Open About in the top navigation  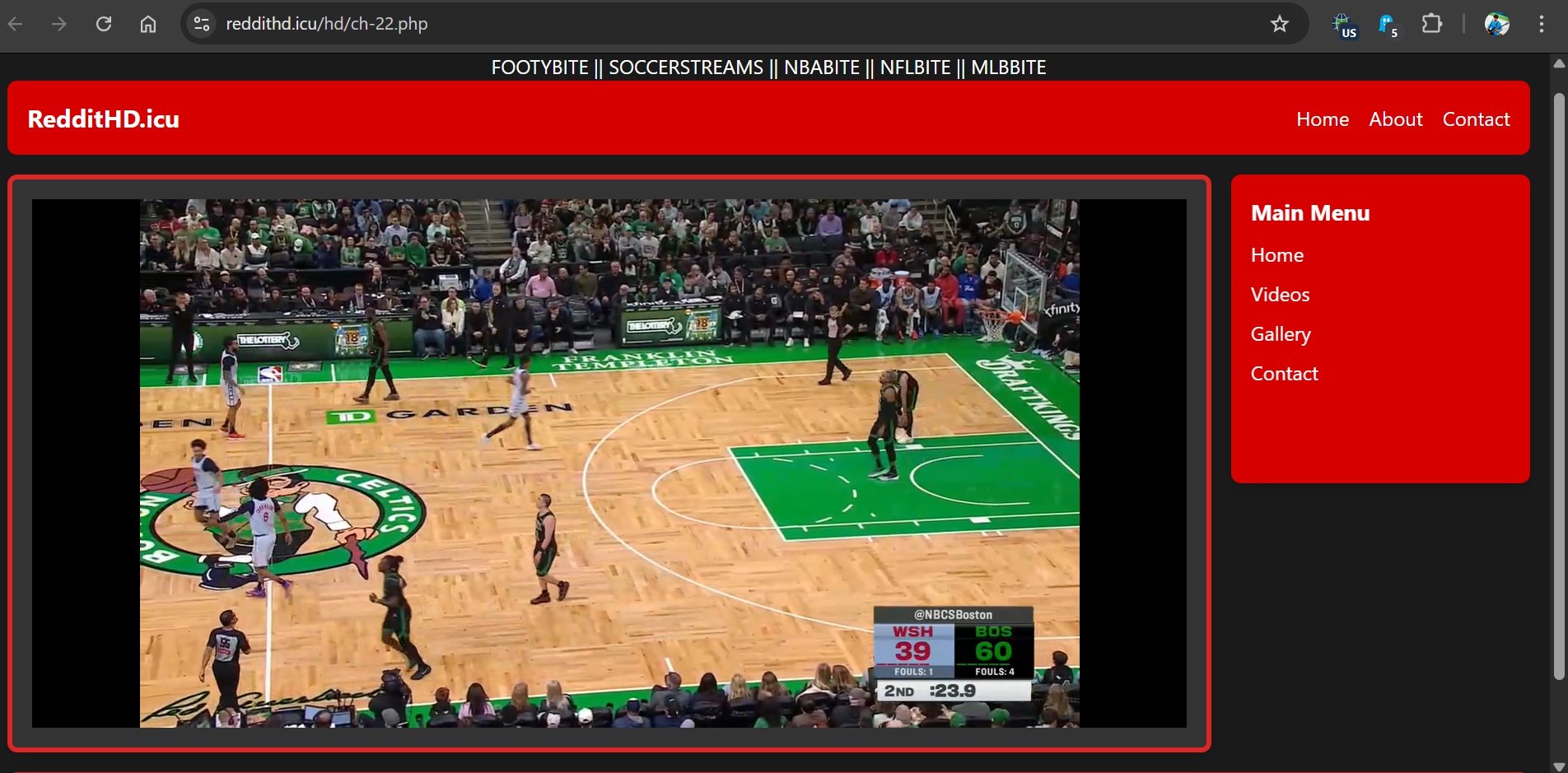(x=1396, y=119)
